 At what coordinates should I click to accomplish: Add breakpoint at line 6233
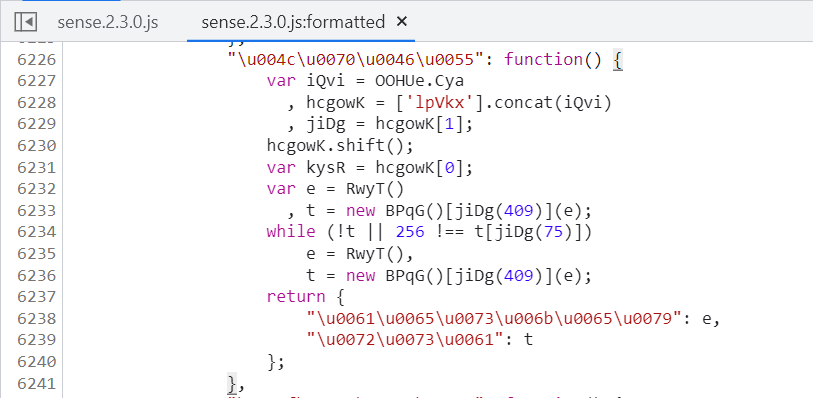tap(36, 210)
